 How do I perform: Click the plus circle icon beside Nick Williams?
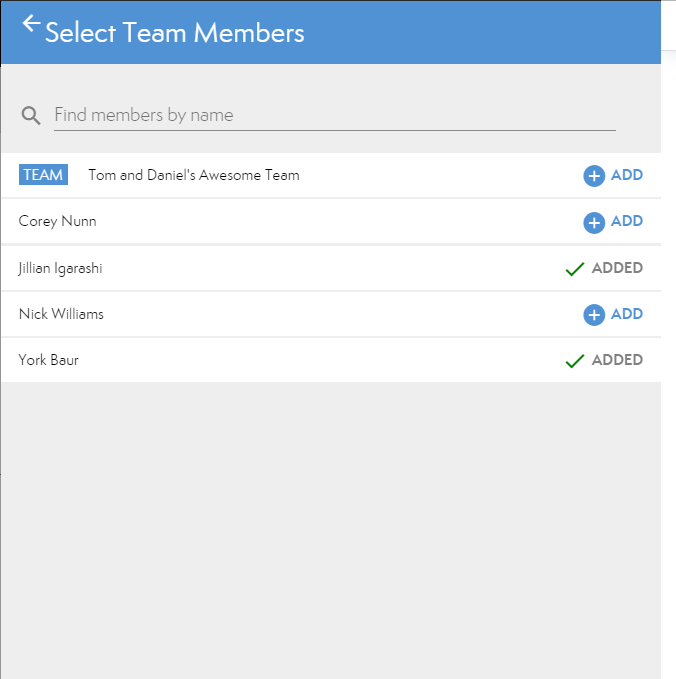pos(594,315)
